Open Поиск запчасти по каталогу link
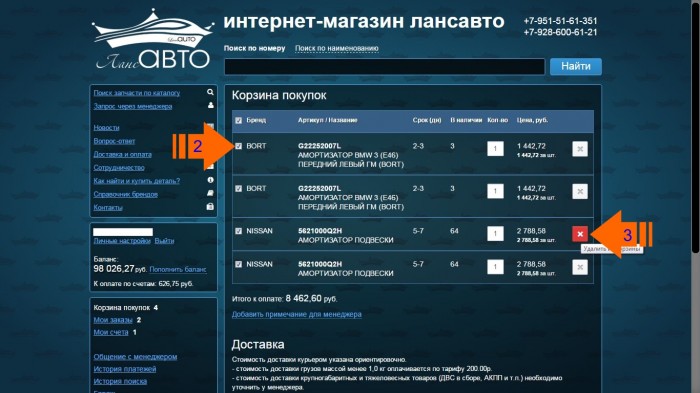The height and width of the screenshot is (393, 700). click(137, 93)
